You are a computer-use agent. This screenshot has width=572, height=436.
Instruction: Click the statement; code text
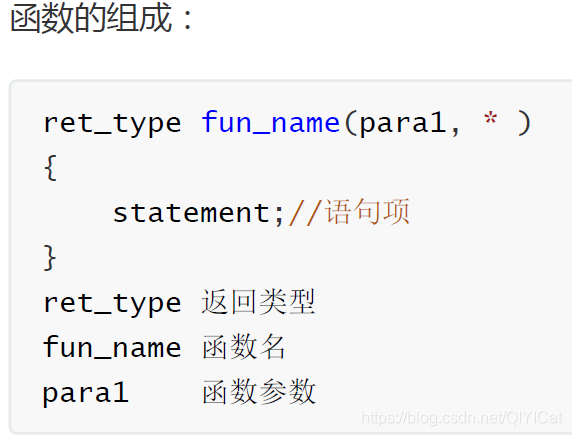pos(198,213)
